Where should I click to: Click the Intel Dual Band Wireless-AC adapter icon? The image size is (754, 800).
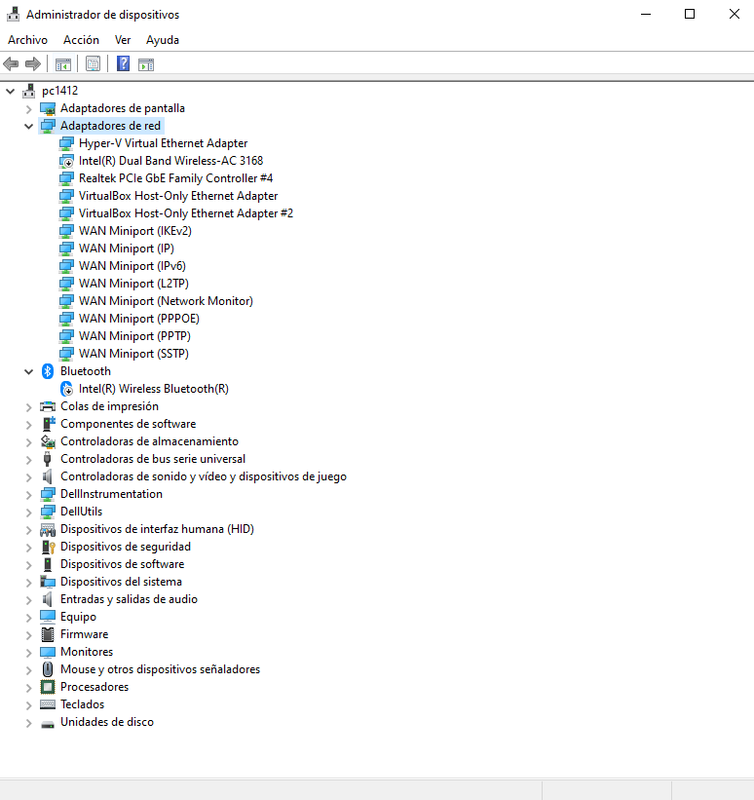point(66,161)
